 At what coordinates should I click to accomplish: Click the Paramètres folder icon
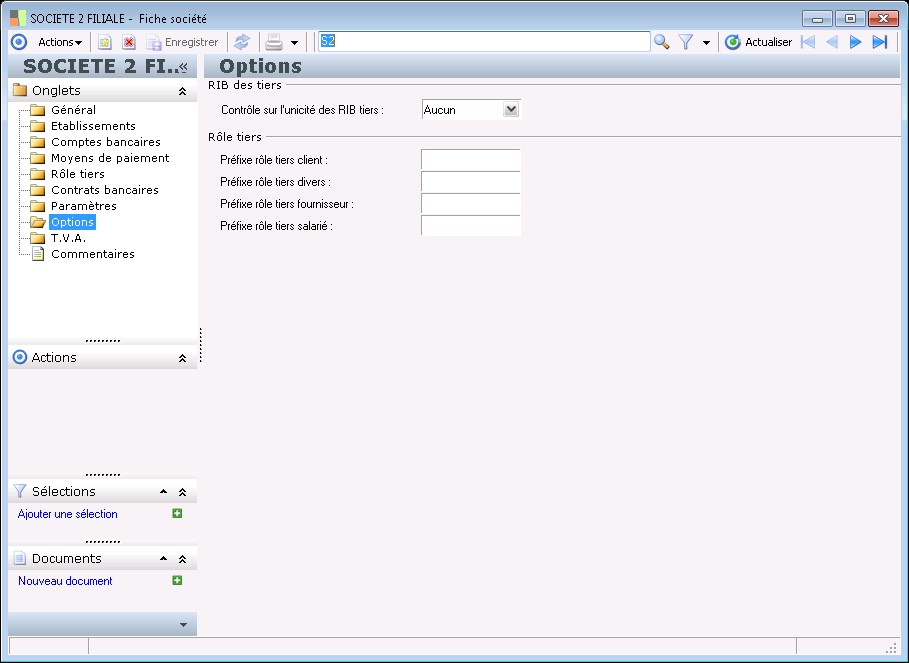(x=38, y=206)
